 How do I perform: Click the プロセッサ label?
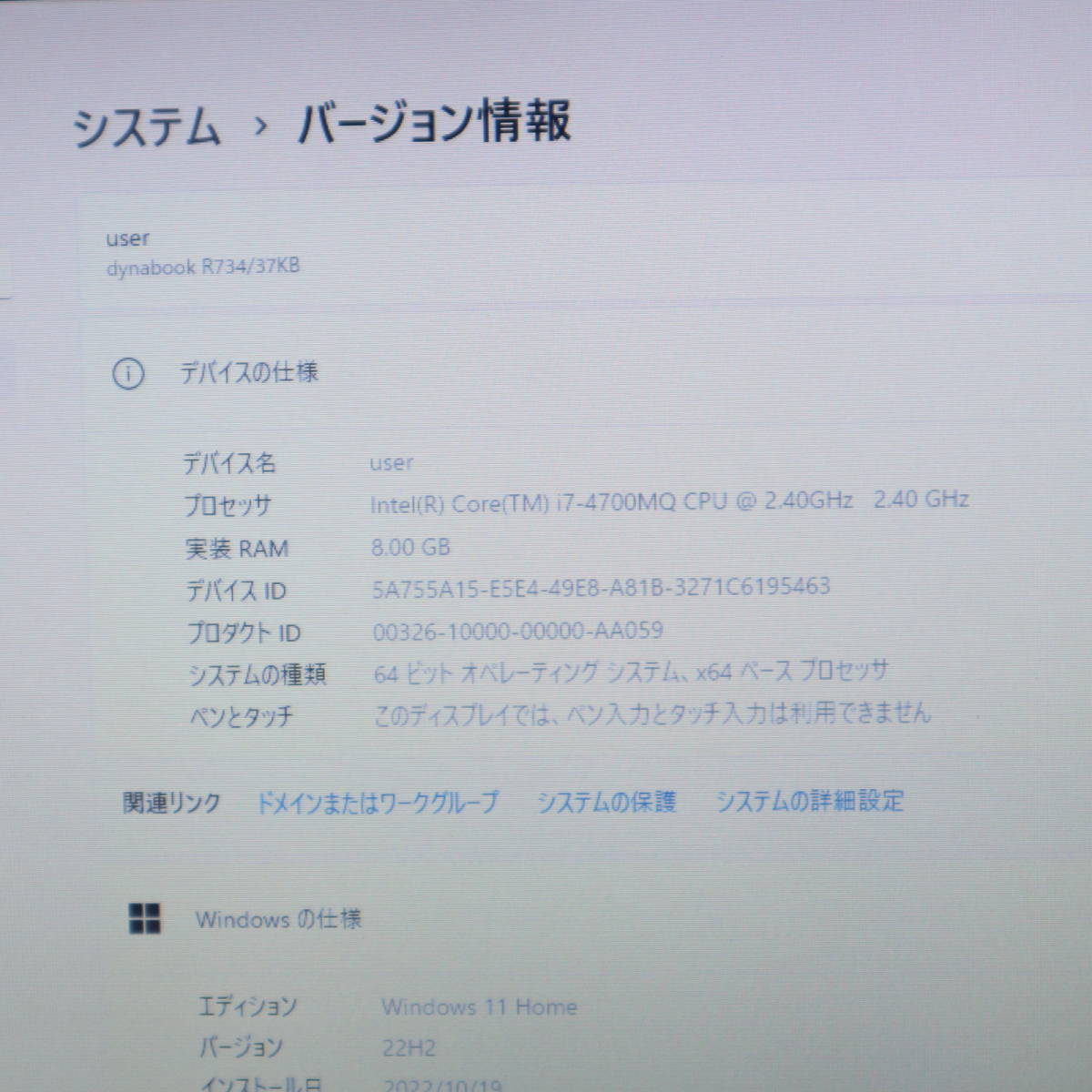tap(227, 505)
